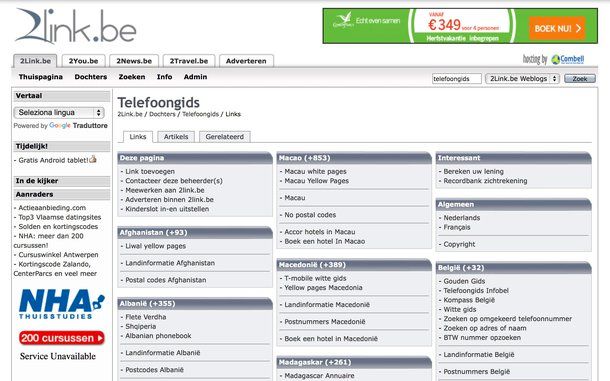This screenshot has width=610, height=381.
Task: Open the Madagascar Annuaire link
Action: click(x=319, y=376)
